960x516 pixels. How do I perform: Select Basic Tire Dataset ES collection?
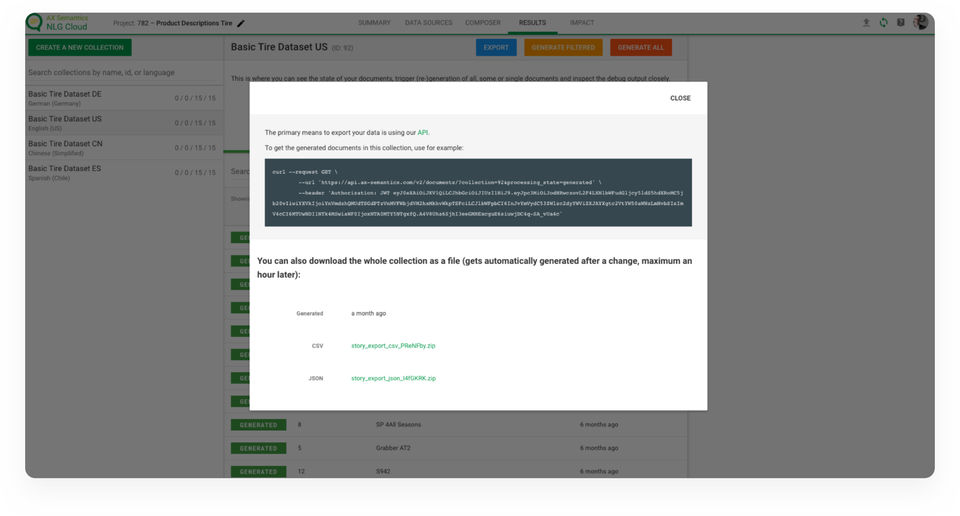(124, 173)
